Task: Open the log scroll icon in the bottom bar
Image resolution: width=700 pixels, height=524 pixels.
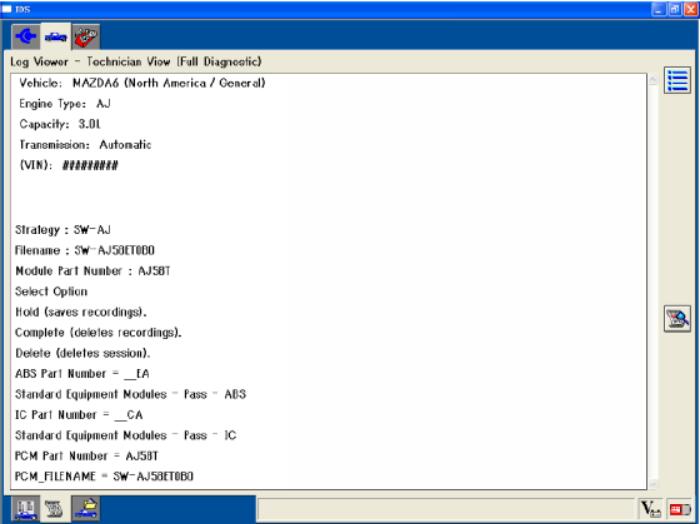Action: [54, 509]
